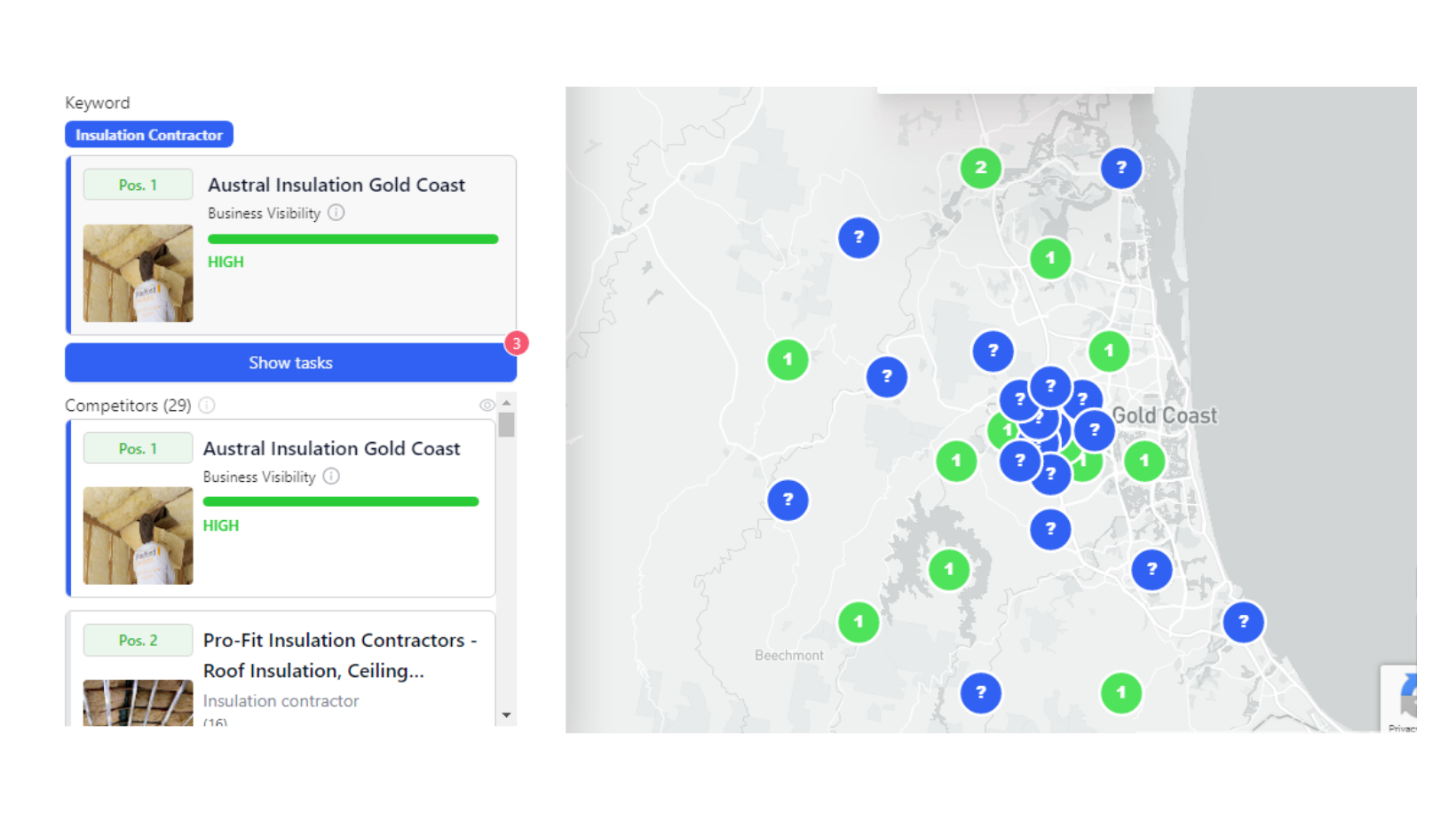Click the top card's green visibility progress bar

(353, 239)
